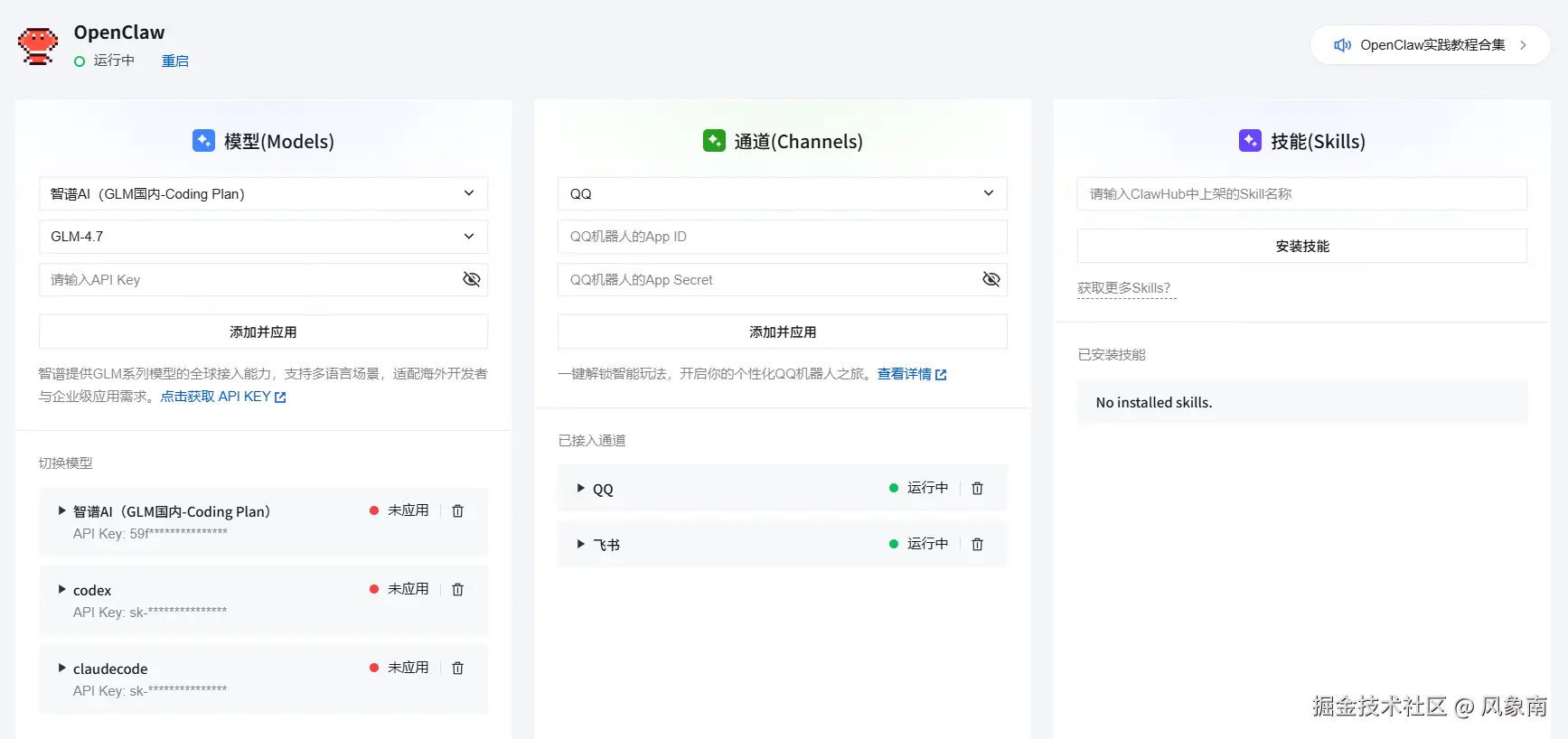
Task: Click 添加并应用 button under Channels
Action: coord(783,332)
